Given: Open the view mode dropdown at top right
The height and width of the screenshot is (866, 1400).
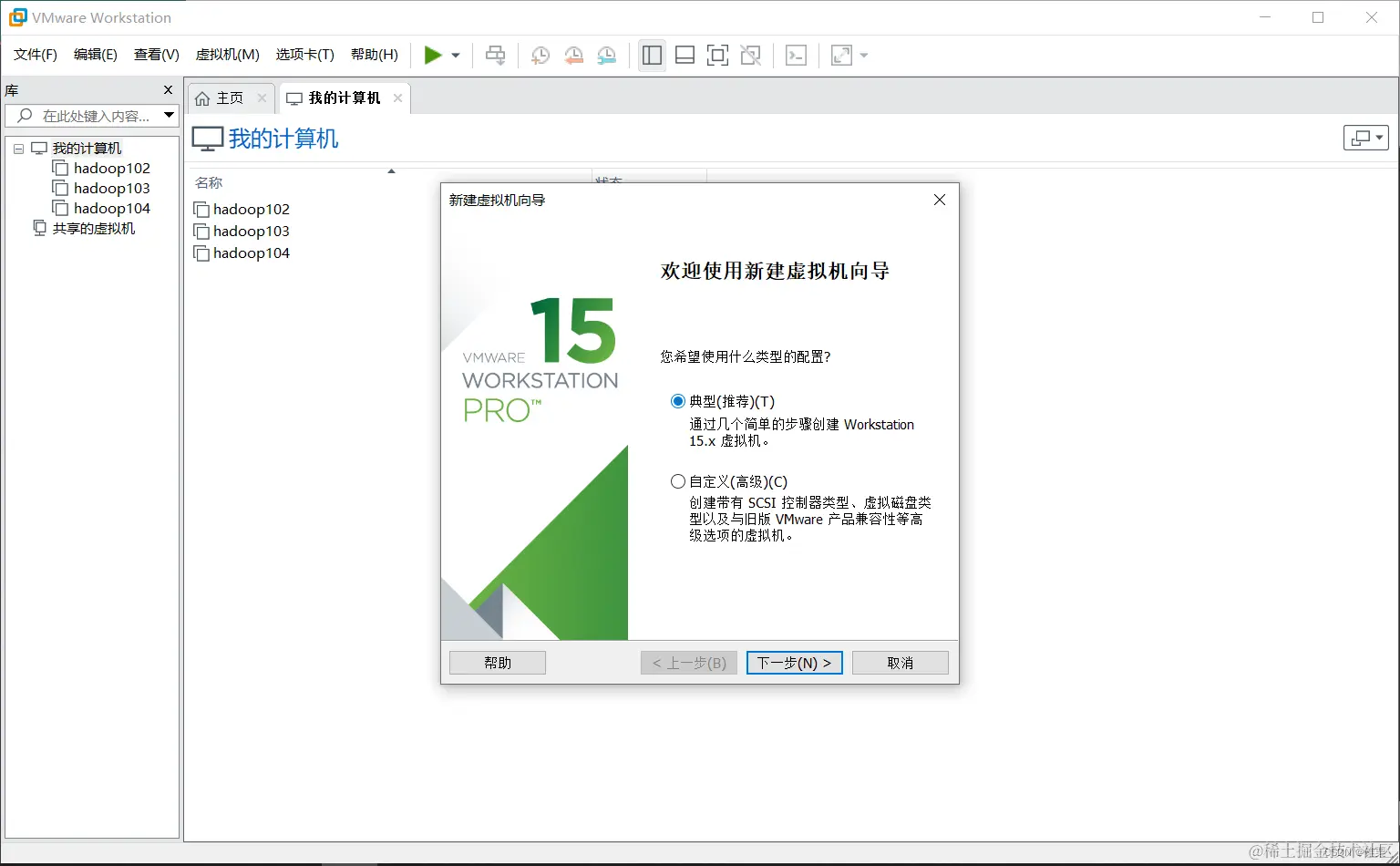Looking at the screenshot, I should point(1365,138).
